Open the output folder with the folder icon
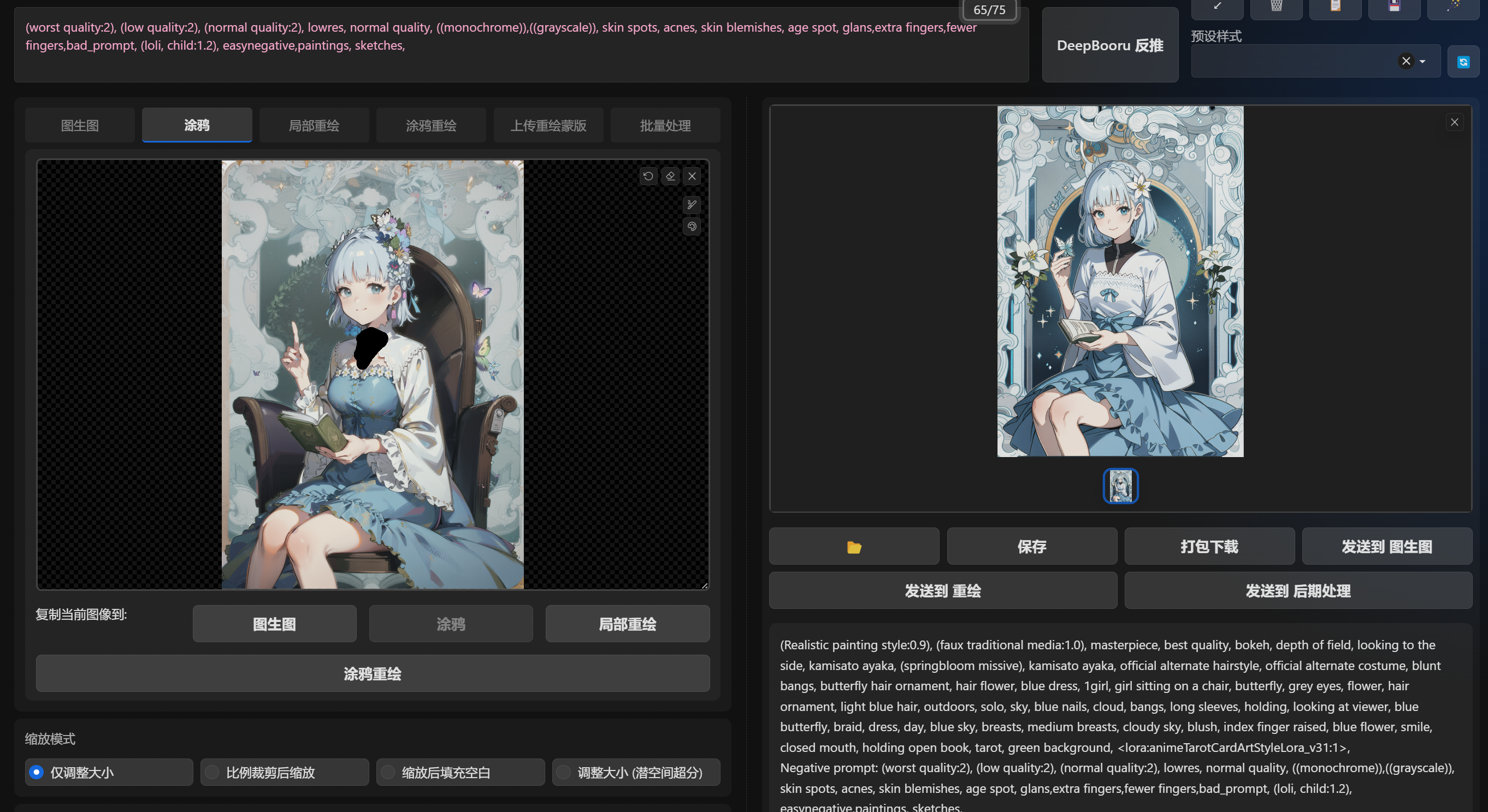Screen dimensions: 1488x812 854,546
